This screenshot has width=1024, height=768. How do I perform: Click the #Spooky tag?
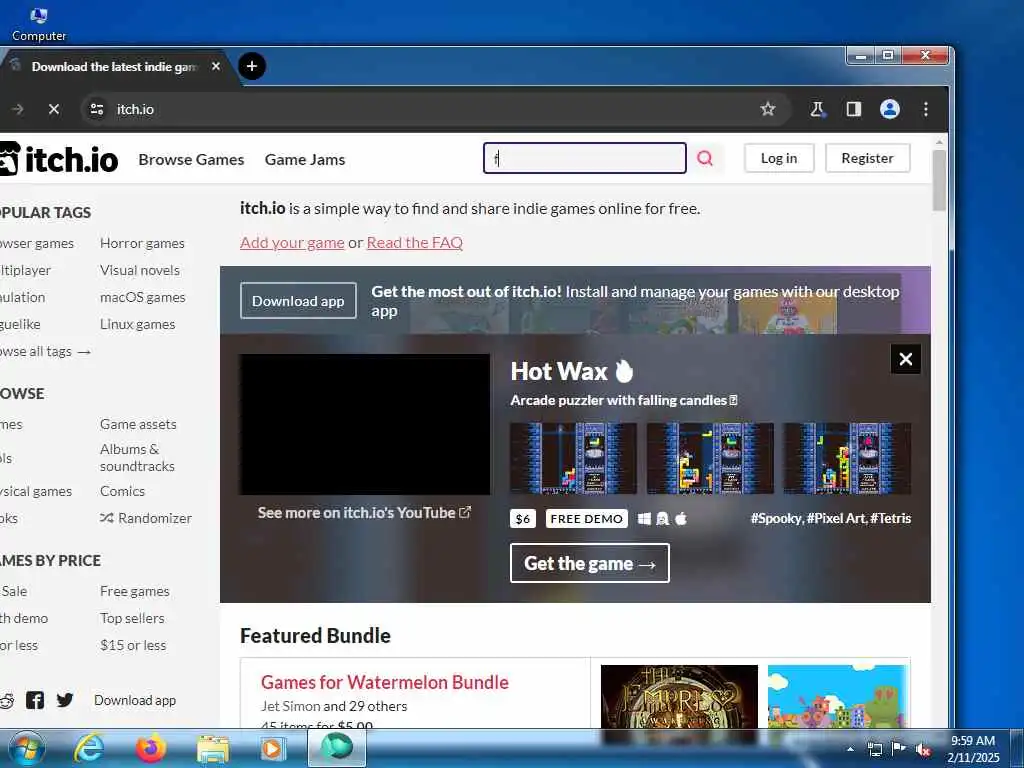[776, 518]
